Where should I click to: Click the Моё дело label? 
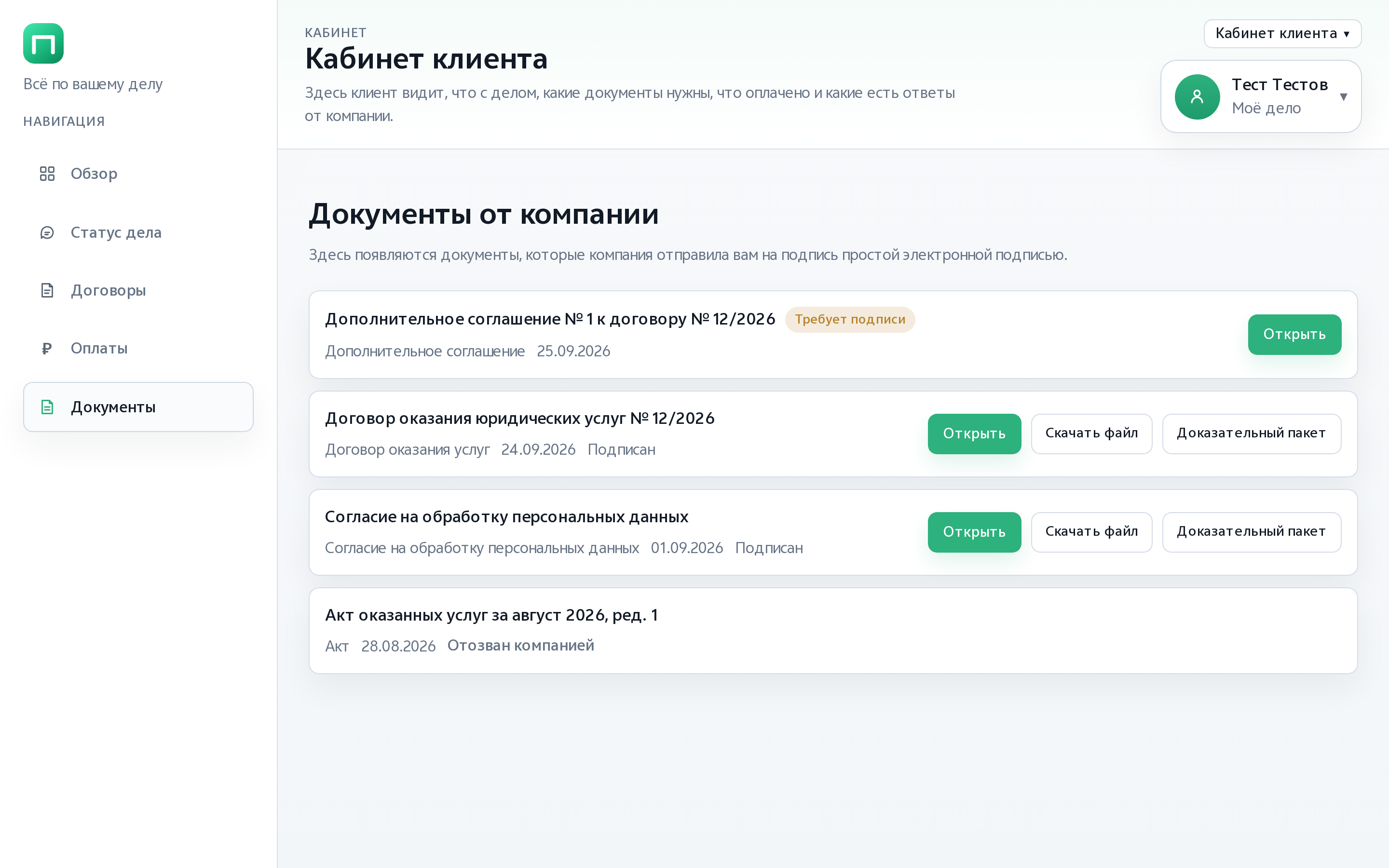[1266, 108]
